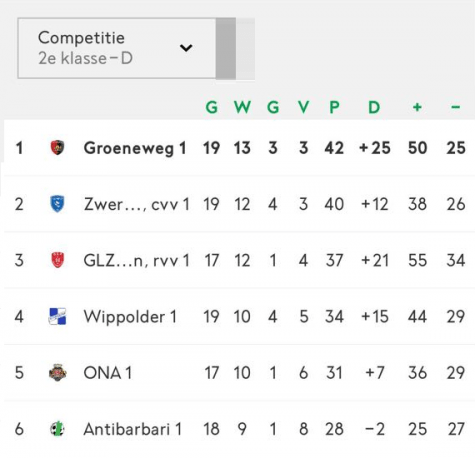This screenshot has width=475, height=458.
Task: Click the V losses column header
Action: 303,107
